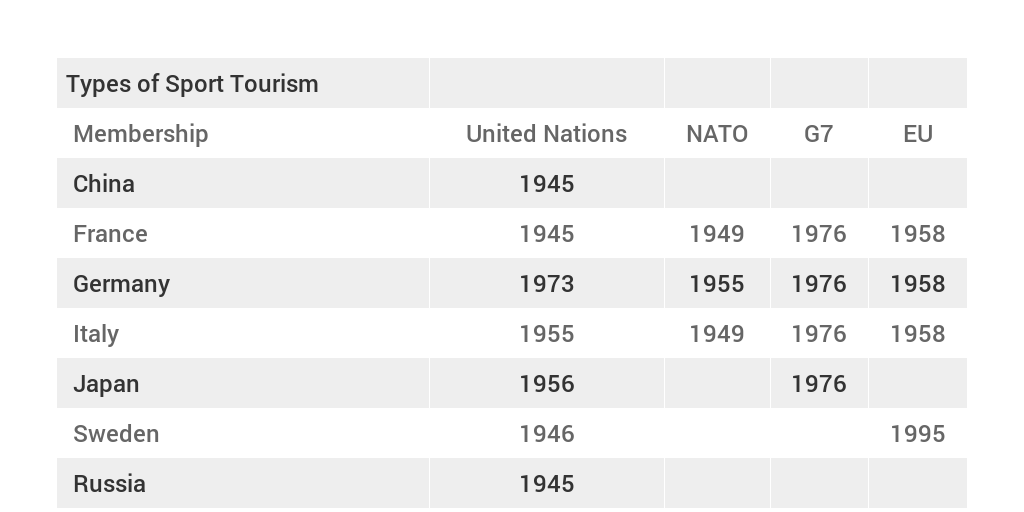The width and height of the screenshot is (1024, 512).
Task: Click the United Nations column header
Action: 546,134
